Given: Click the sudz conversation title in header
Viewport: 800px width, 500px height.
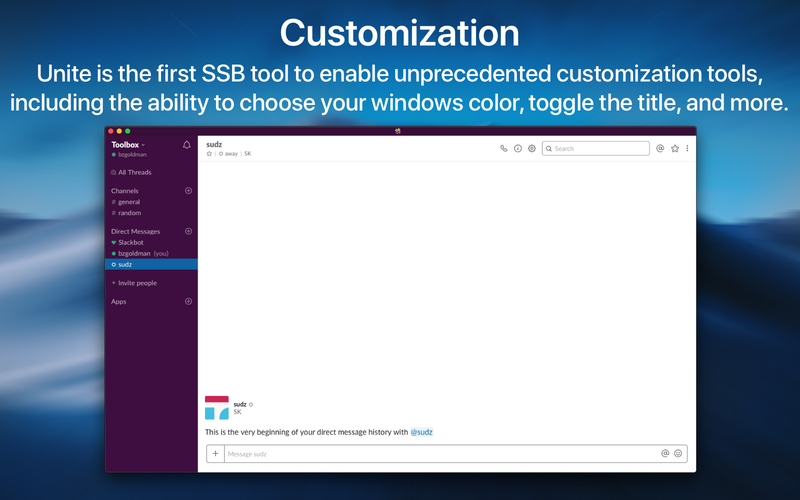Looking at the screenshot, I should (214, 144).
